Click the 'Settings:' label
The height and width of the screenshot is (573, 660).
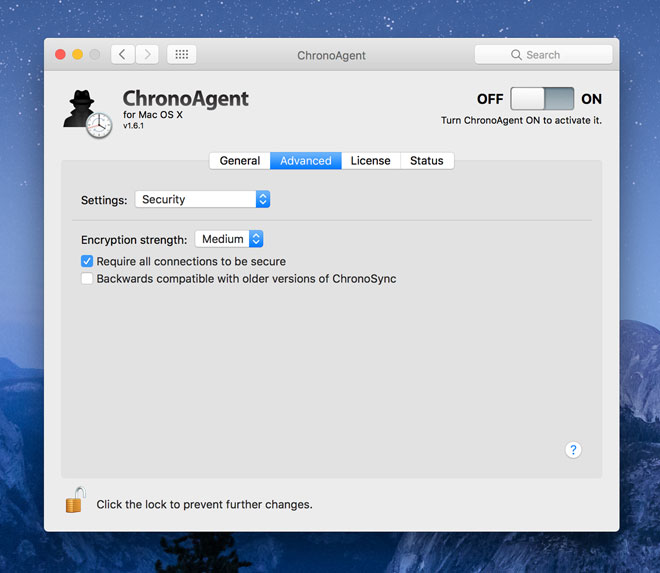pyautogui.click(x=104, y=200)
